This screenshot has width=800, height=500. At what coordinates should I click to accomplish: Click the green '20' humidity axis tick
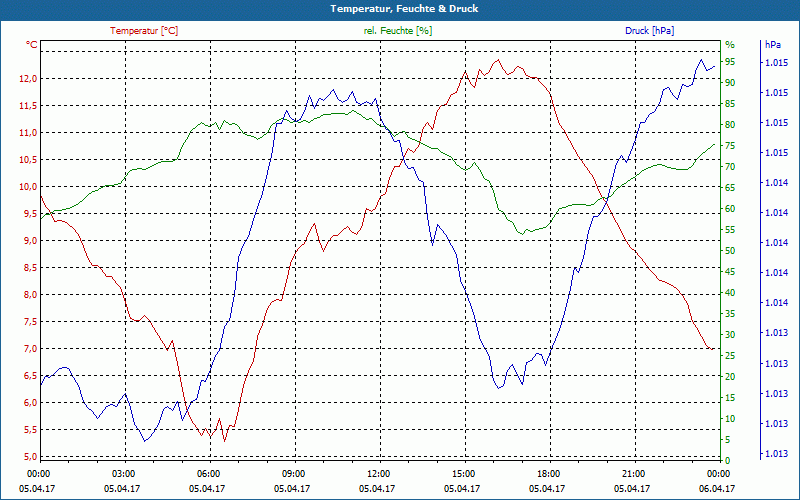point(730,377)
